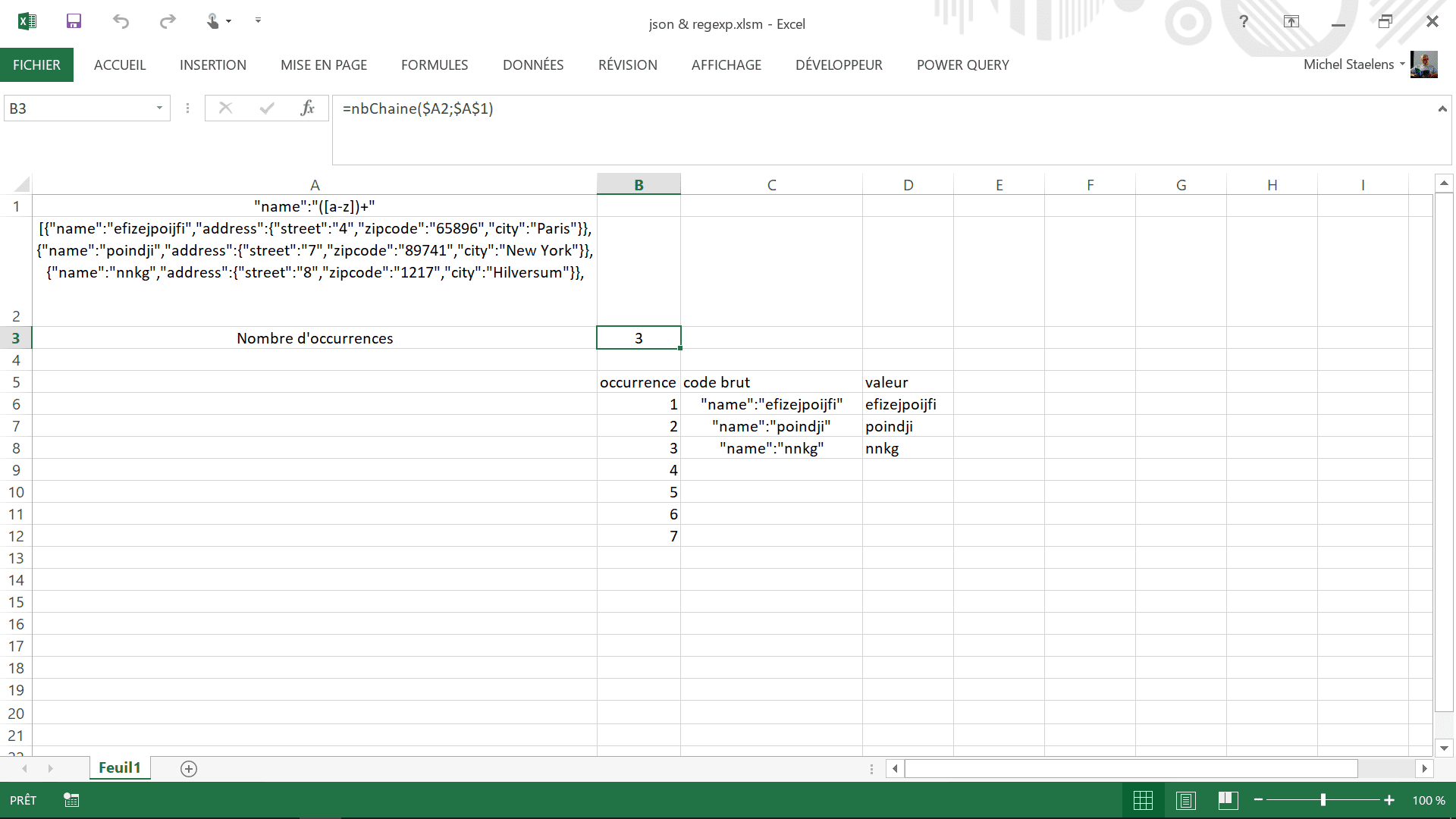Click the Touch/Mouse mode icon
Image resolution: width=1456 pixels, height=819 pixels.
[214, 21]
